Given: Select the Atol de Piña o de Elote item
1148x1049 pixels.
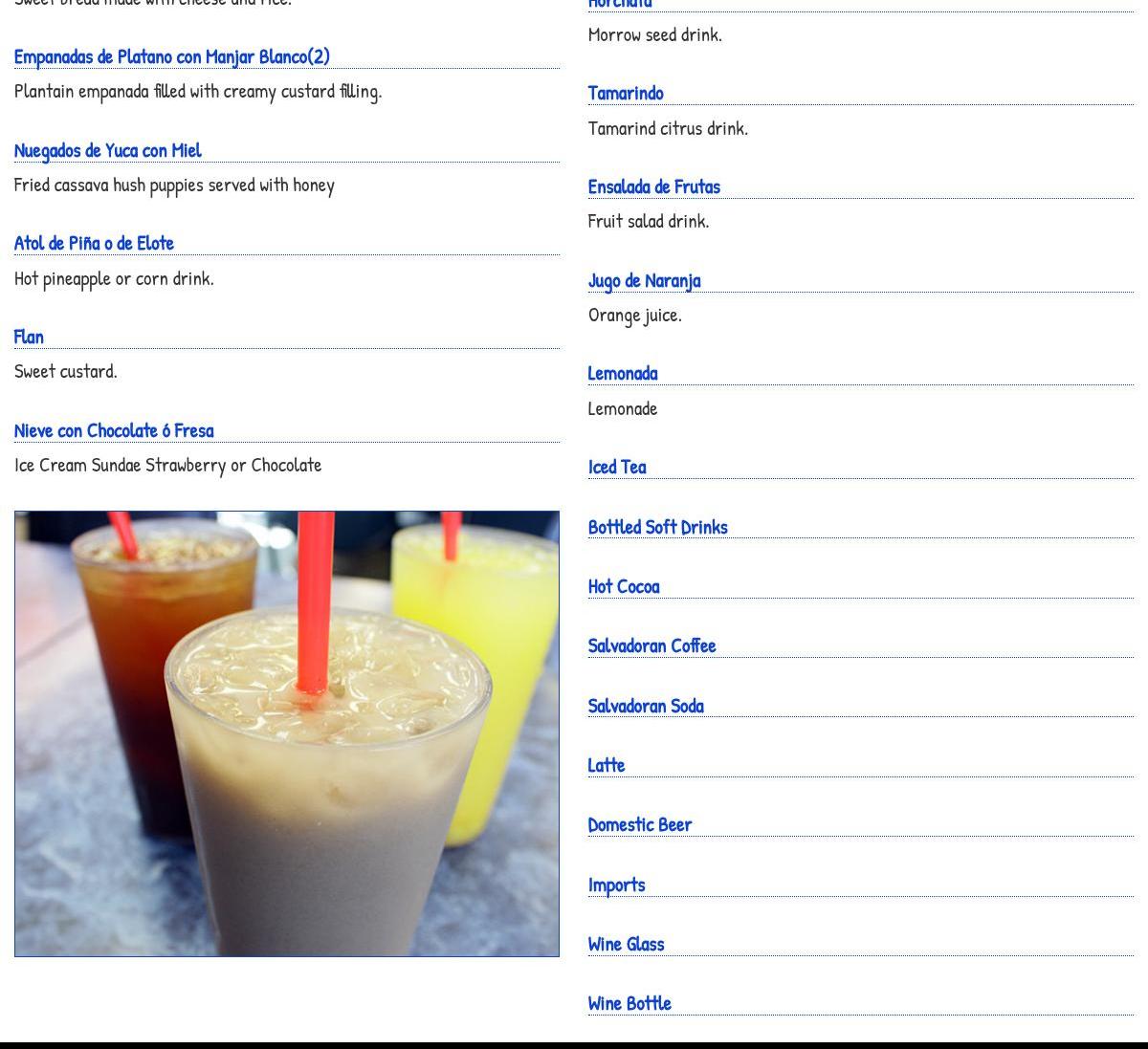Looking at the screenshot, I should pyautogui.click(x=94, y=243).
